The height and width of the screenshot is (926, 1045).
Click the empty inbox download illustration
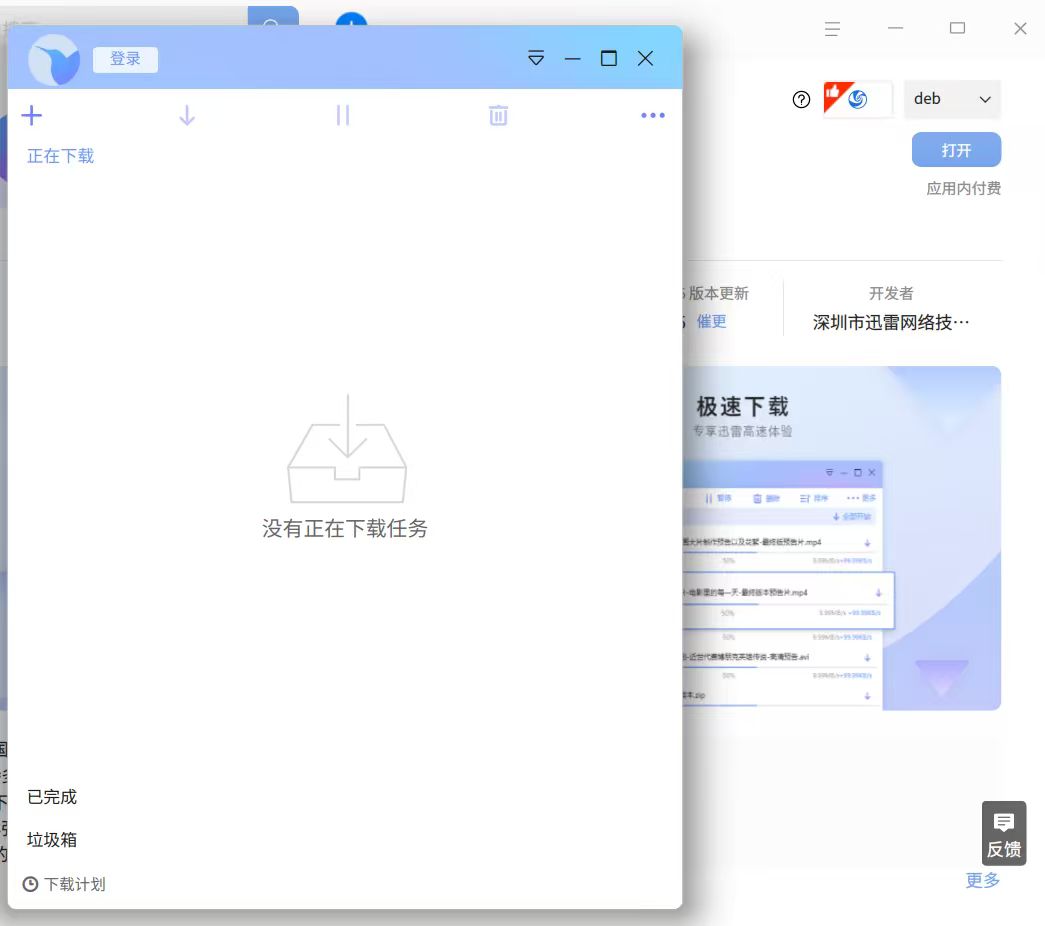pyautogui.click(x=347, y=448)
